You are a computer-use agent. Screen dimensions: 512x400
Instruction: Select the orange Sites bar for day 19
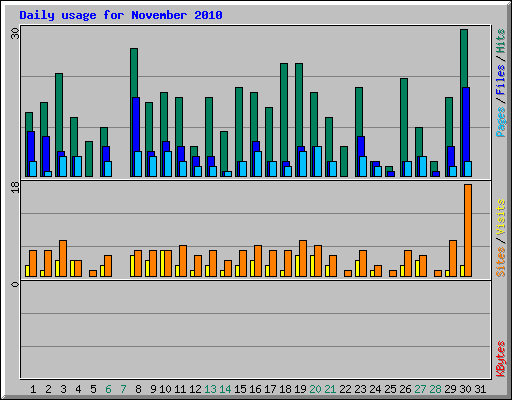pyautogui.click(x=303, y=258)
